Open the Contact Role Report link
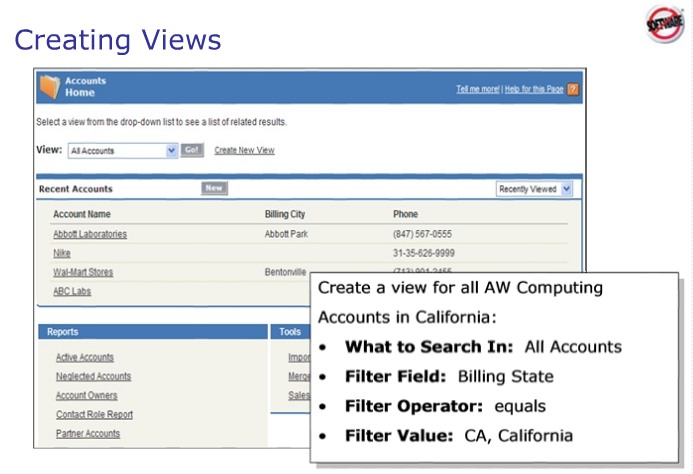The height and width of the screenshot is (474, 693). click(94, 414)
